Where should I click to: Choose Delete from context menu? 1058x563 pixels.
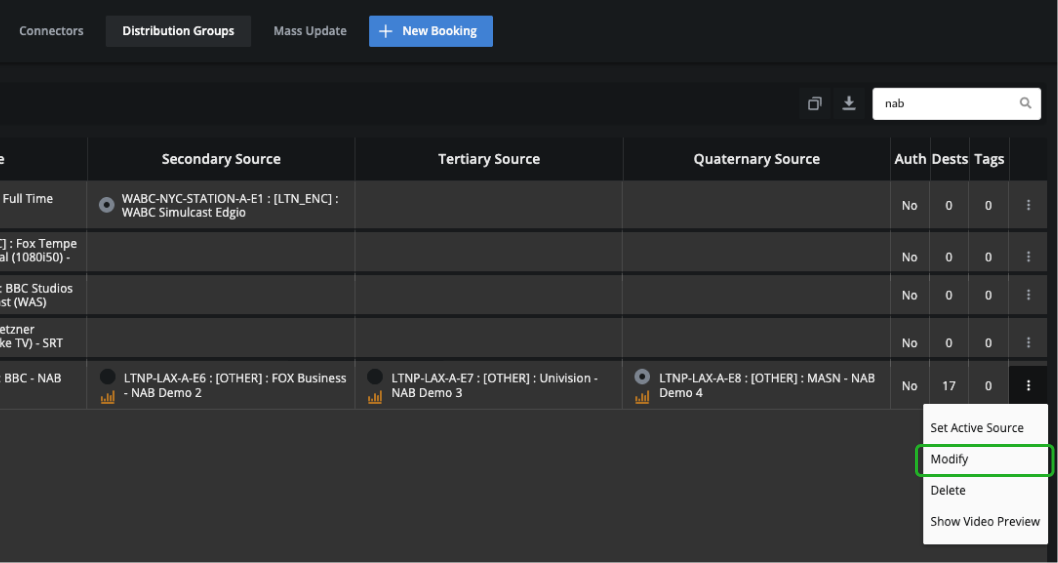click(x=984, y=491)
